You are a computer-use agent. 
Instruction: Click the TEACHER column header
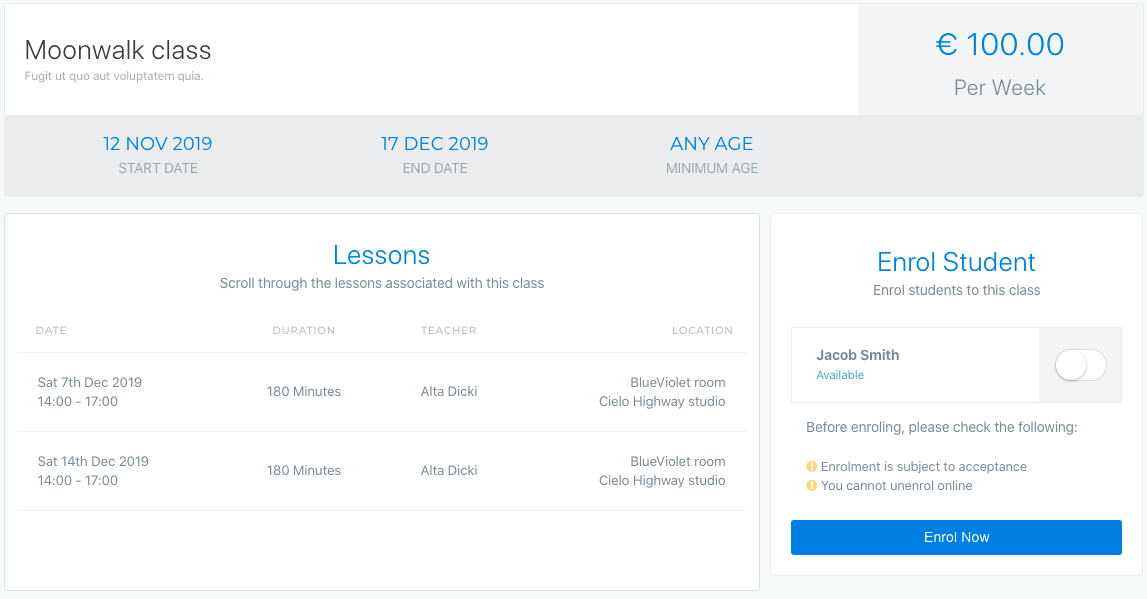pos(448,331)
